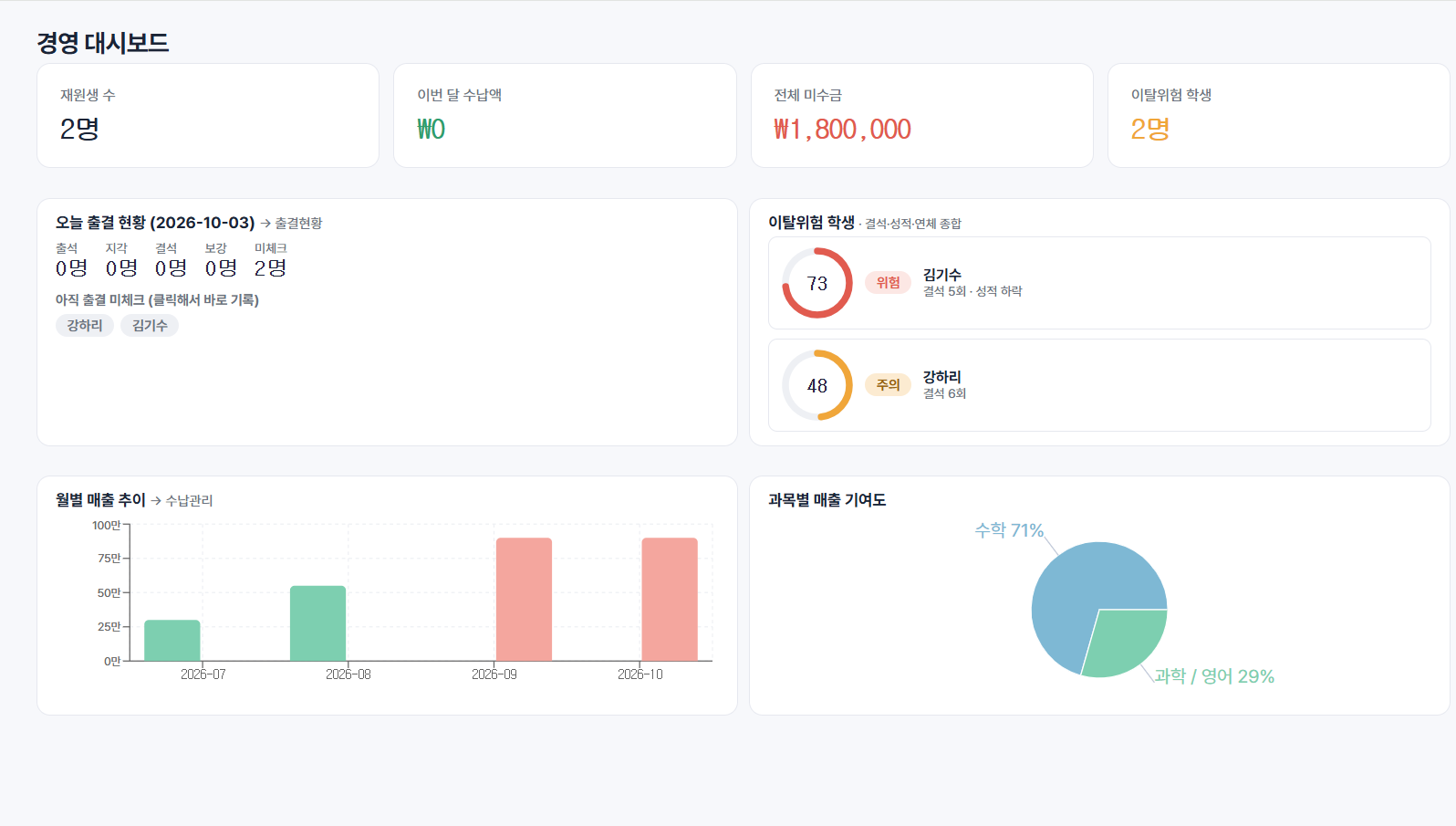1456x826 pixels.
Task: Open the 김기수 at-risk student card
Action: [x=1099, y=283]
